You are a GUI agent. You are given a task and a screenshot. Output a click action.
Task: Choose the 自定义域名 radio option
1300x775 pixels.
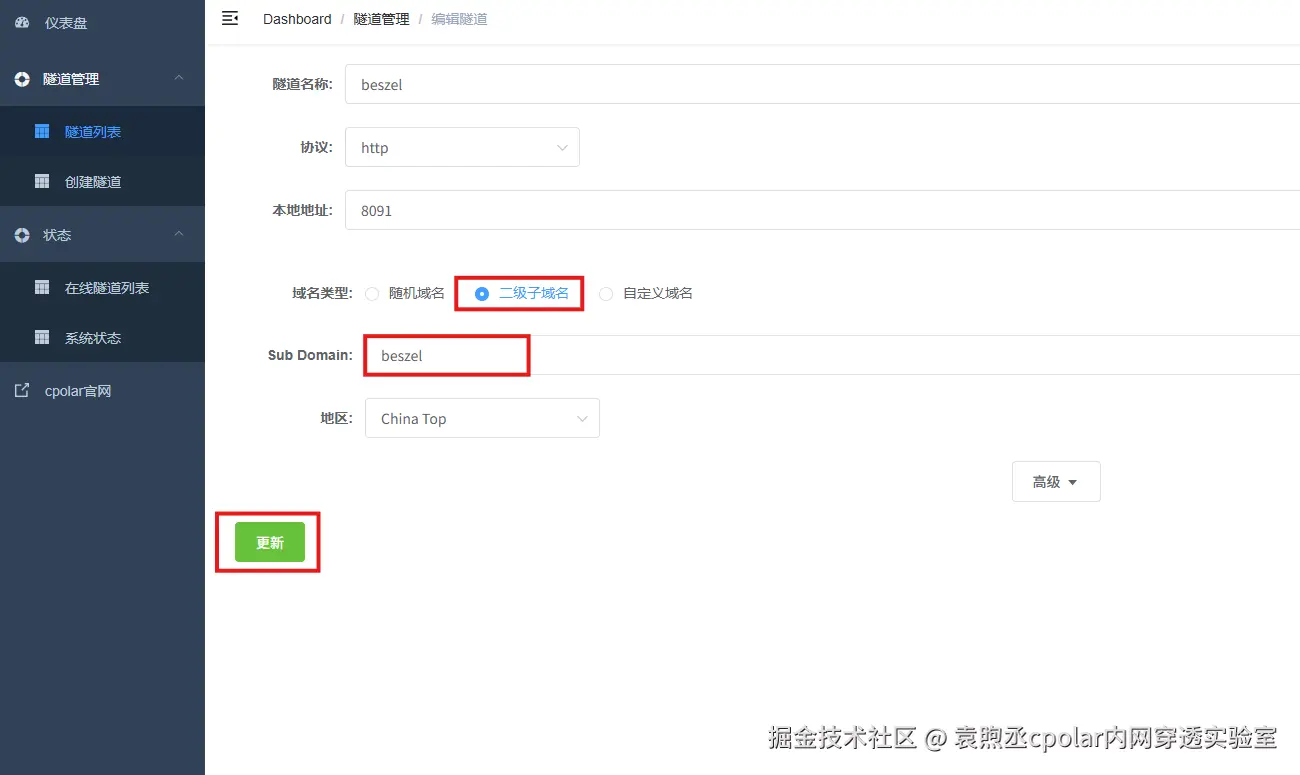pos(606,294)
